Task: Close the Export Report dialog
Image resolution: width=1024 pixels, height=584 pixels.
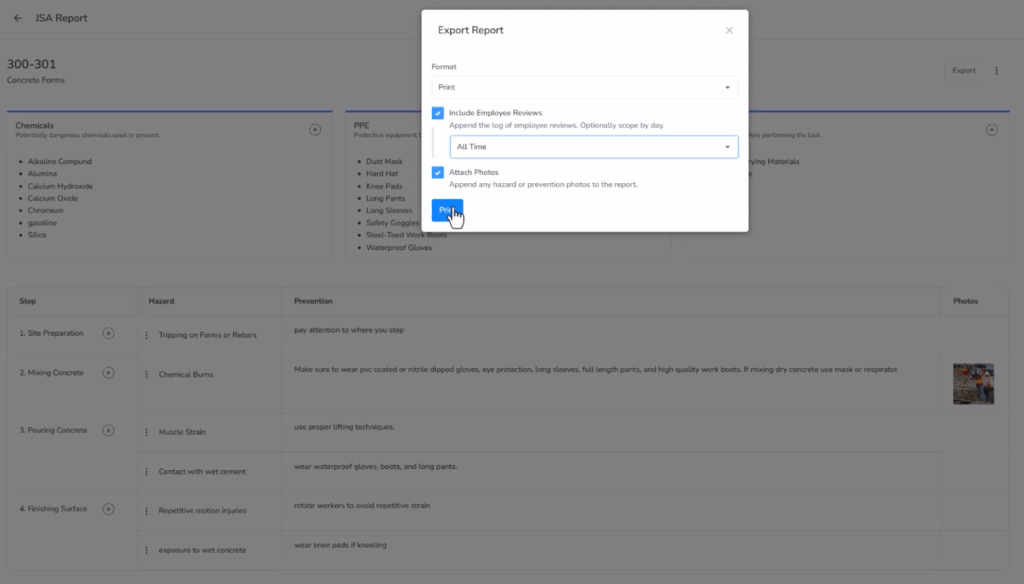Action: pyautogui.click(x=729, y=31)
